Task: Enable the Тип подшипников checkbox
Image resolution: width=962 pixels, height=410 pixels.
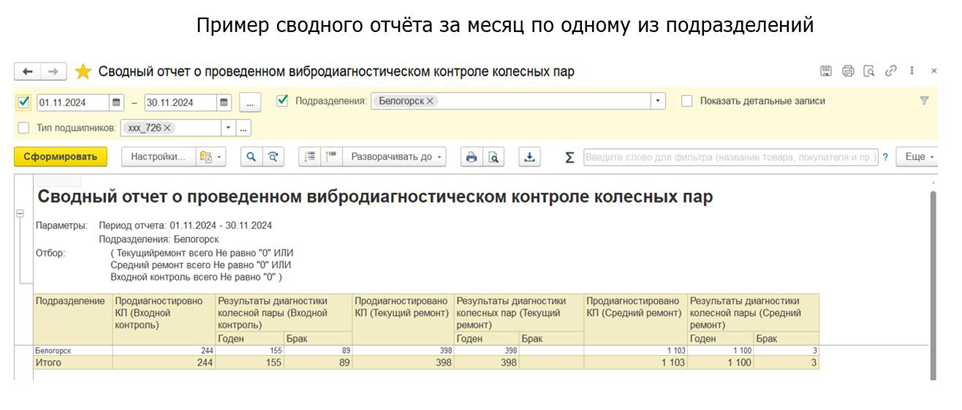Action: [23, 128]
